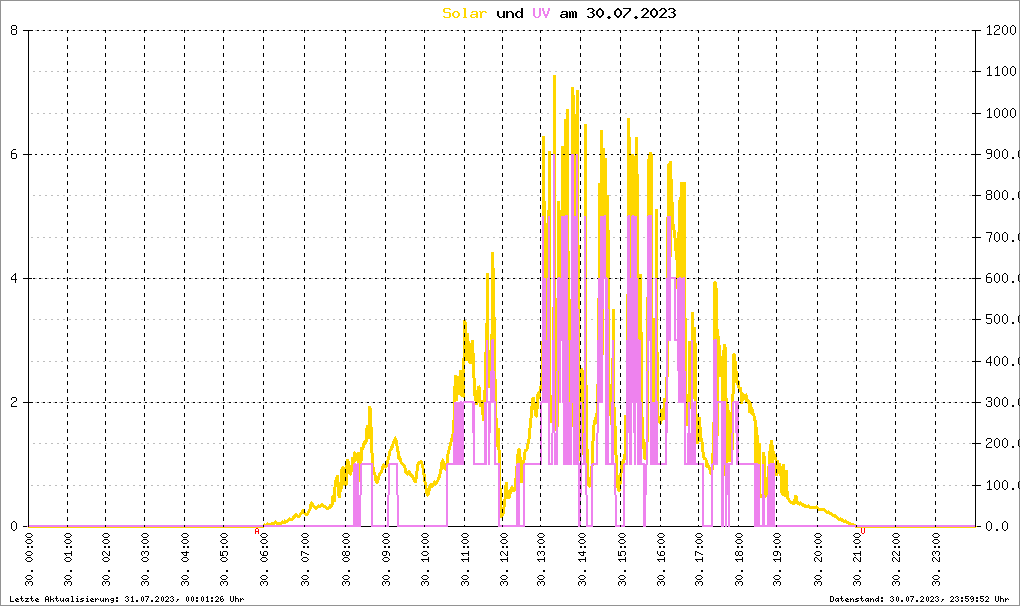Click time label '30. 12:00'
1020x606 pixels.
503,559
